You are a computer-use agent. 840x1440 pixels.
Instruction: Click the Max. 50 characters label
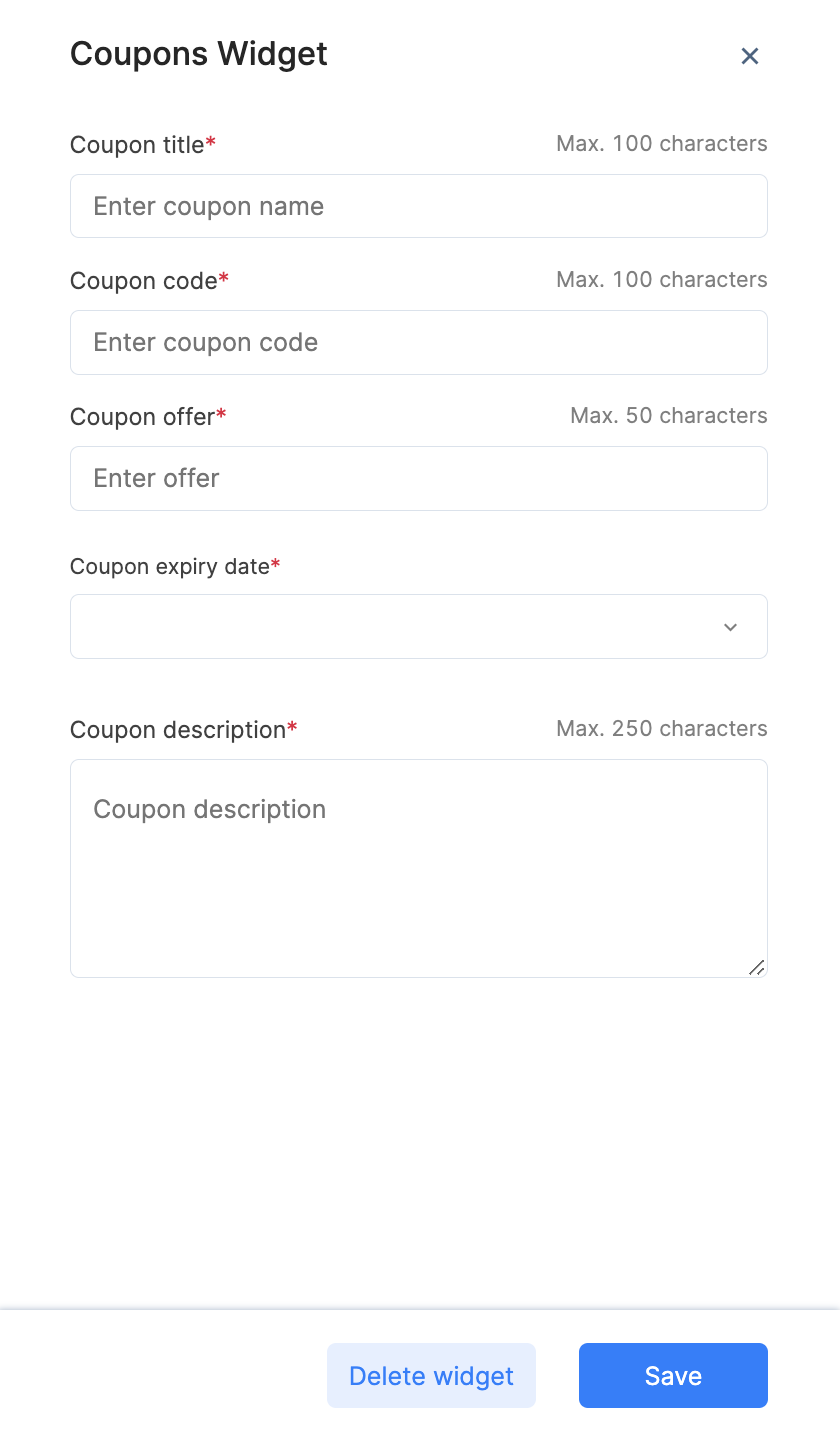click(x=668, y=415)
